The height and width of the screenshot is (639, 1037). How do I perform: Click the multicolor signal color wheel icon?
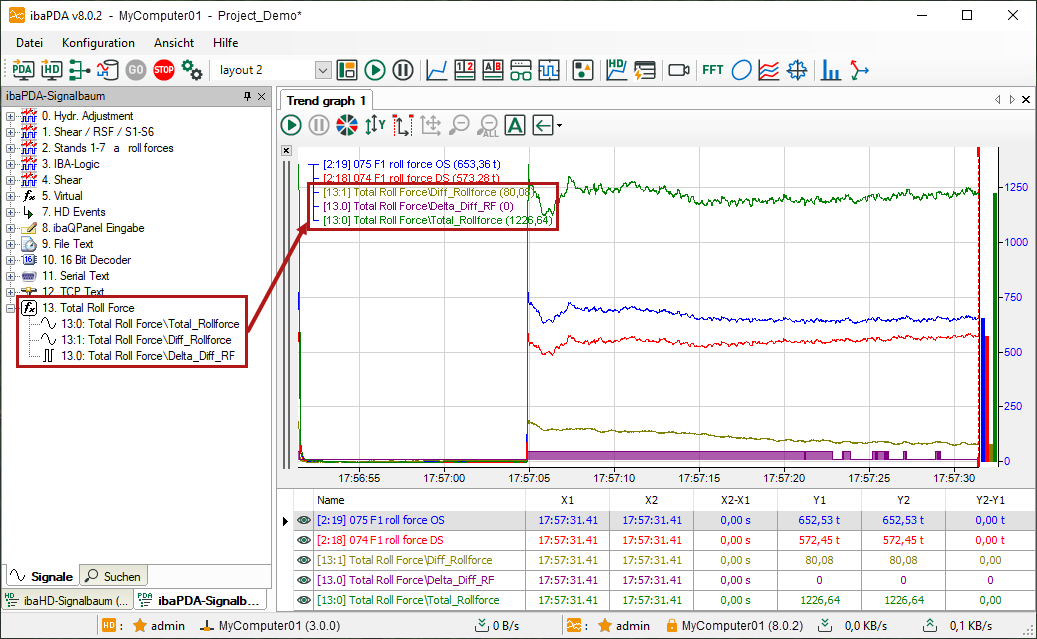click(346, 125)
